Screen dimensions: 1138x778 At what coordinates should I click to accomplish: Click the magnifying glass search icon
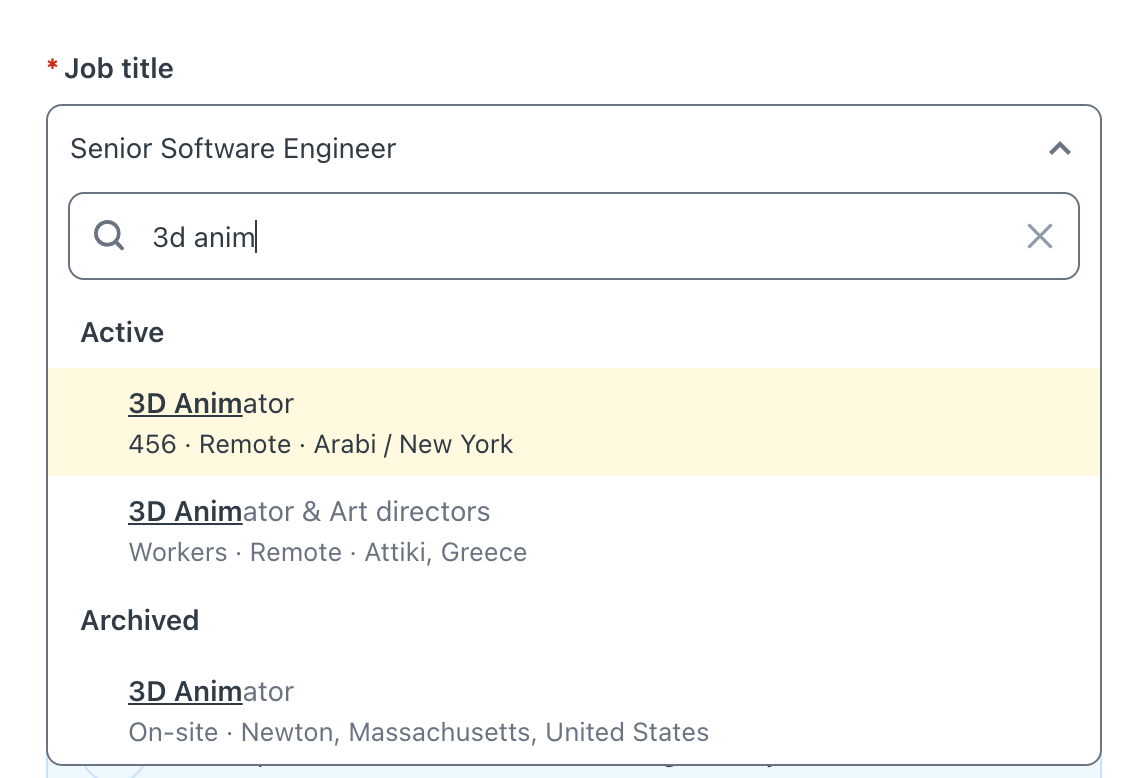(108, 235)
